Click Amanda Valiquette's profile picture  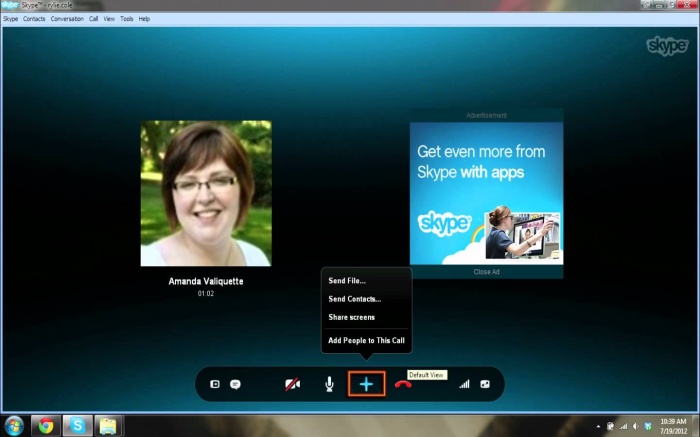[x=206, y=193]
